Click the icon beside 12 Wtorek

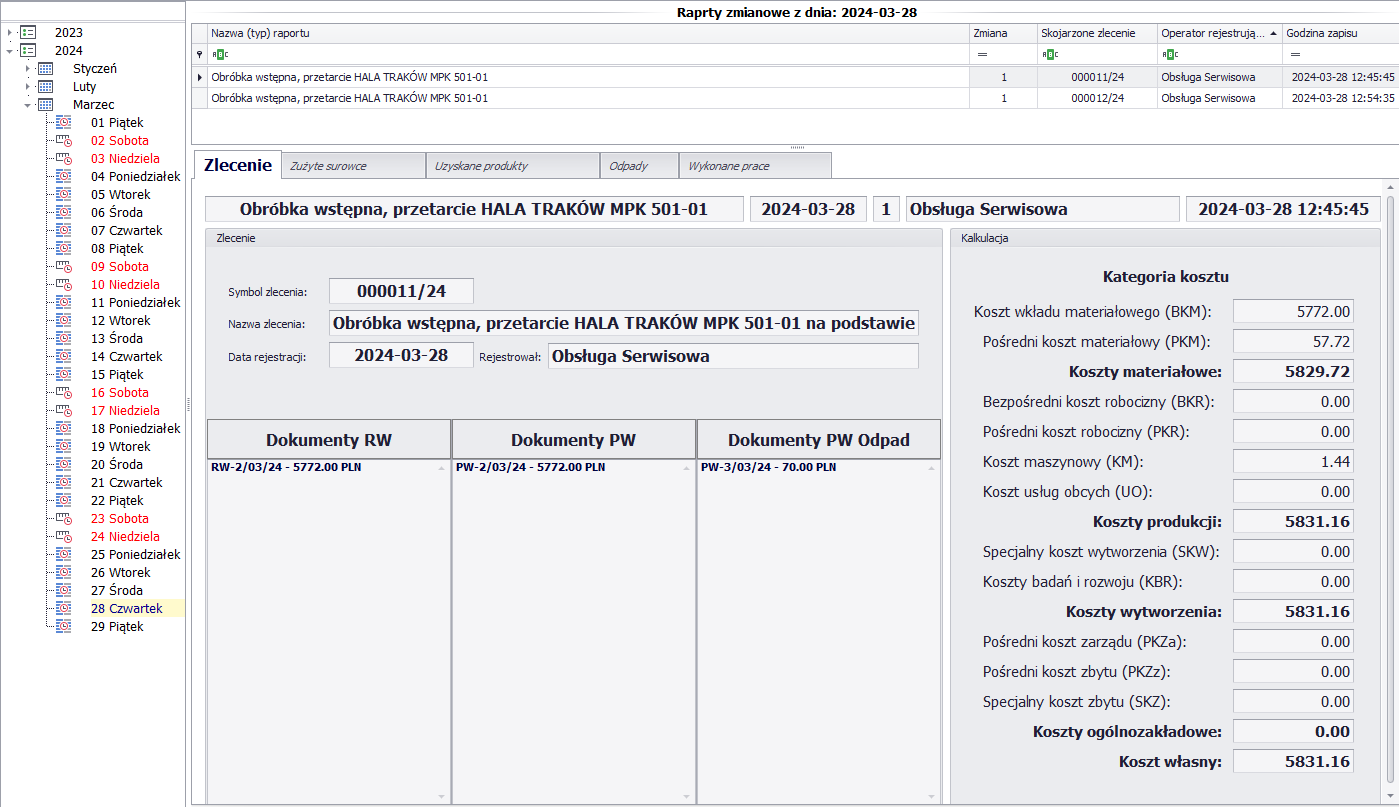[x=64, y=321]
